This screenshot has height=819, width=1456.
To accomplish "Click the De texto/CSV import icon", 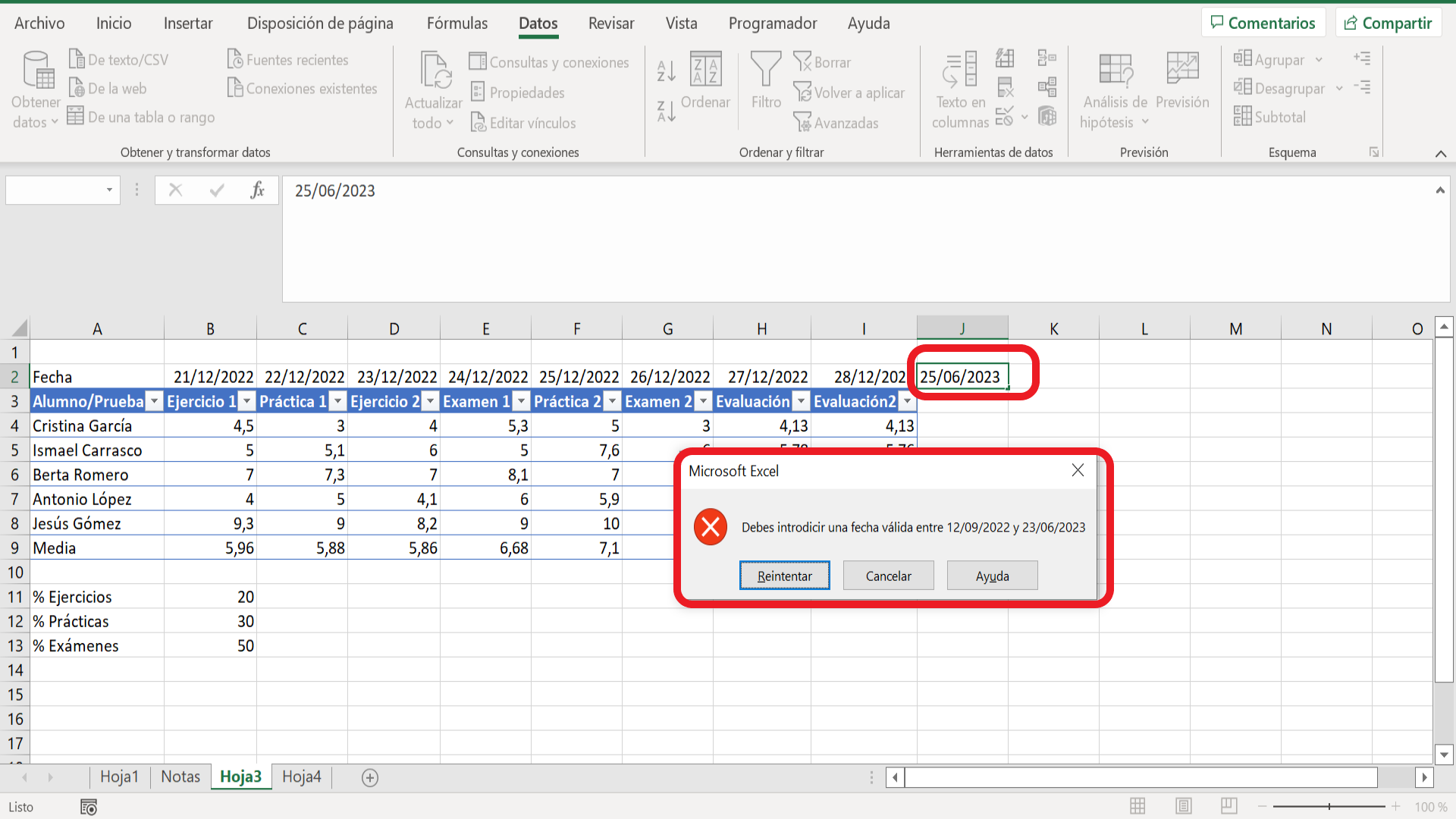I will (77, 59).
